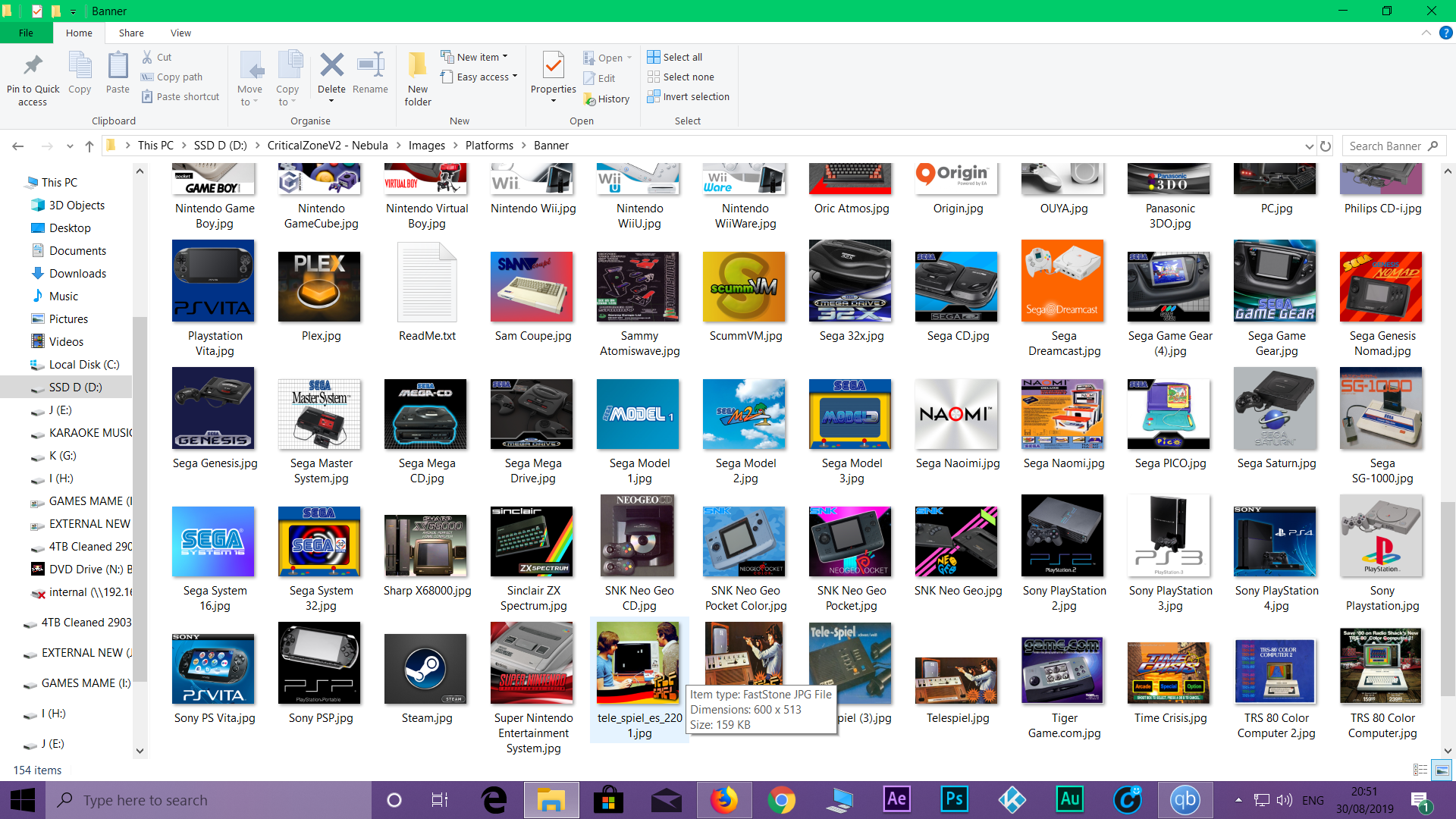The width and height of the screenshot is (1456, 819).
Task: Click the Windows taskbar search box
Action: coord(209,800)
